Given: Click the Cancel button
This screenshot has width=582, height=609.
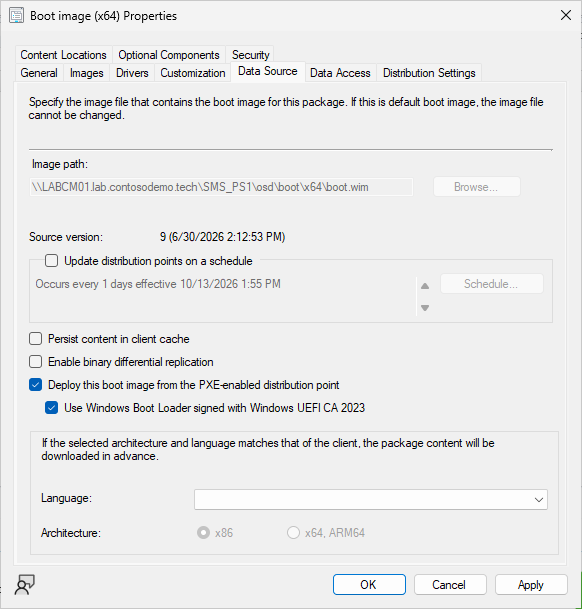Looking at the screenshot, I should point(450,585).
